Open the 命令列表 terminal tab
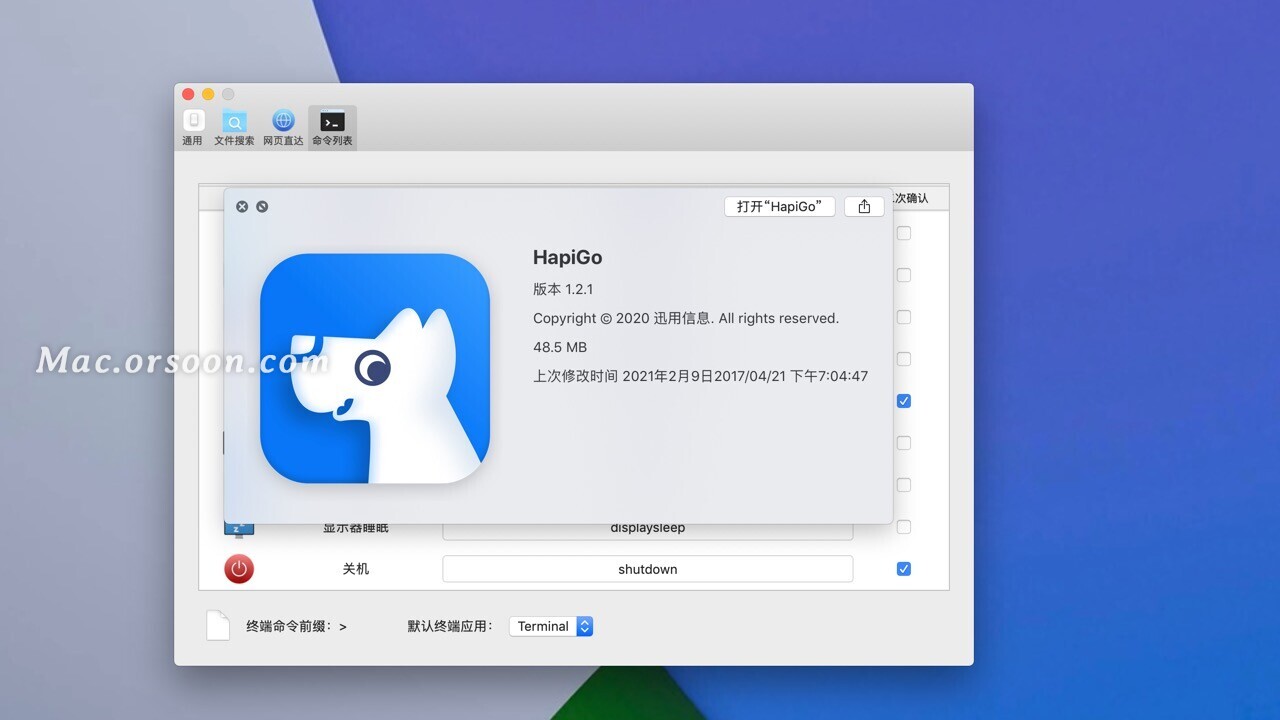The width and height of the screenshot is (1280, 720). (x=332, y=128)
